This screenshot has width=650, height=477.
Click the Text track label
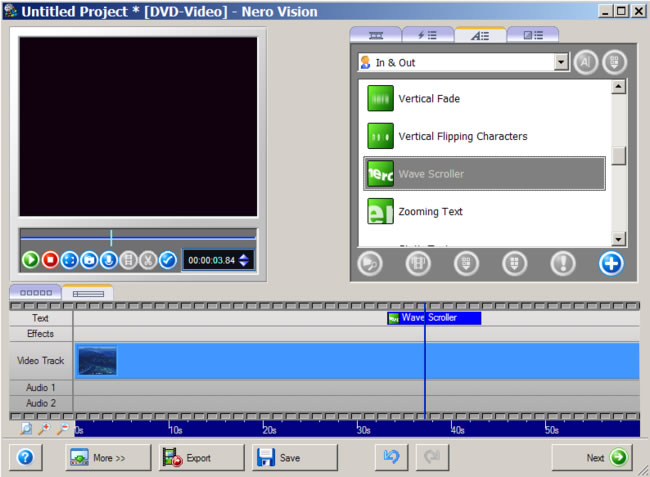(41, 318)
